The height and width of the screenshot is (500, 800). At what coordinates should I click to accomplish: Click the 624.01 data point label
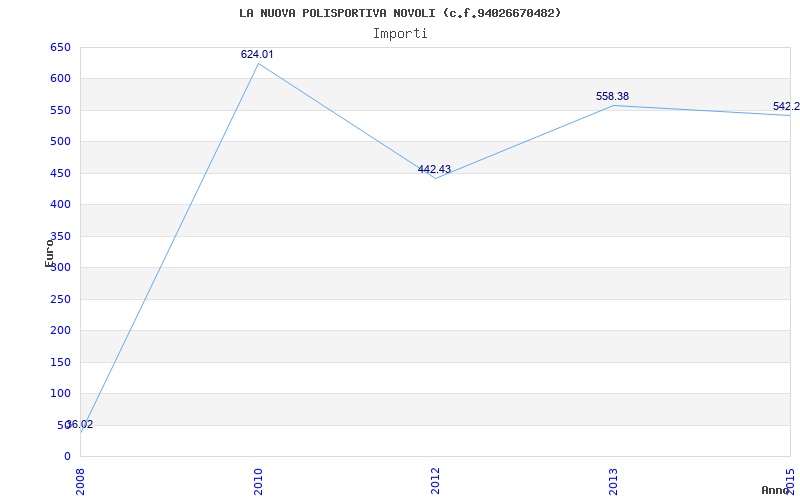pos(257,54)
